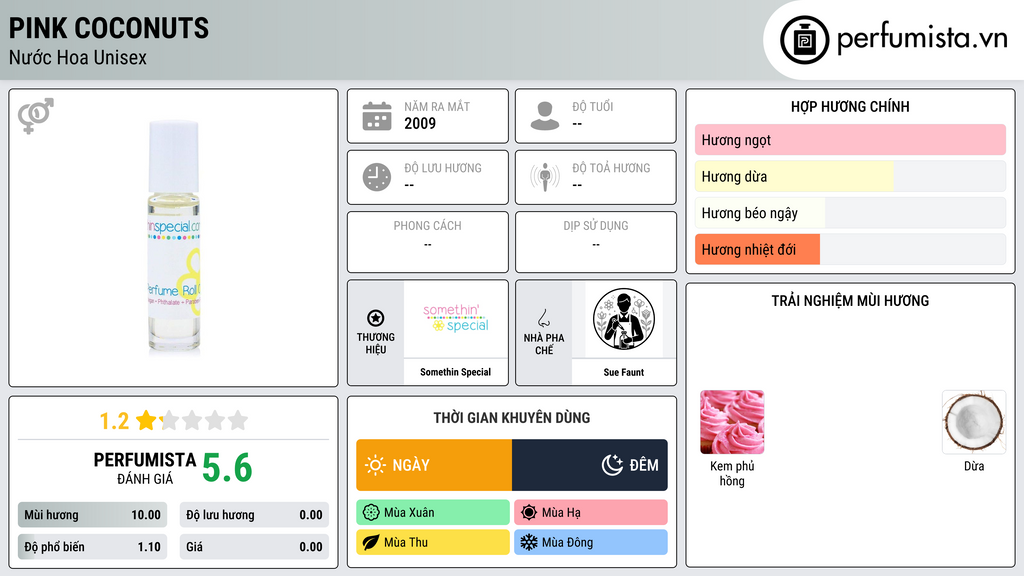Click the Mùa Xuân season button
1024x576 pixels.
(433, 513)
